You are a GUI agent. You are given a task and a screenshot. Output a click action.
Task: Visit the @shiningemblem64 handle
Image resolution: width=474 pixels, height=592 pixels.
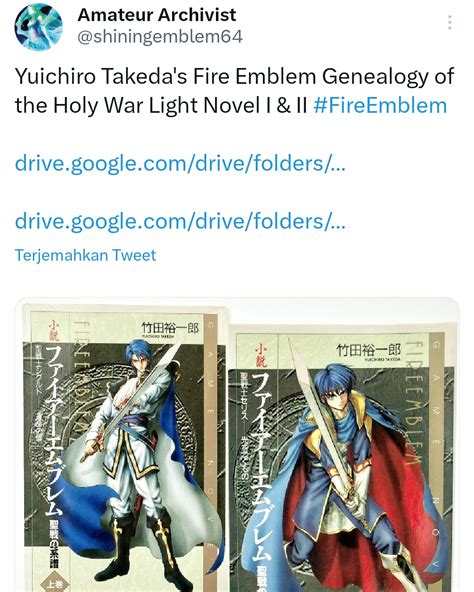coord(160,37)
